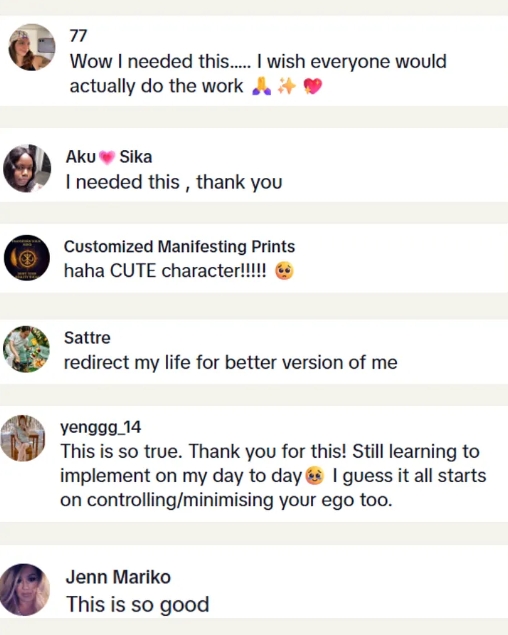Select the pleading face emoji after CUTE character

point(284,271)
